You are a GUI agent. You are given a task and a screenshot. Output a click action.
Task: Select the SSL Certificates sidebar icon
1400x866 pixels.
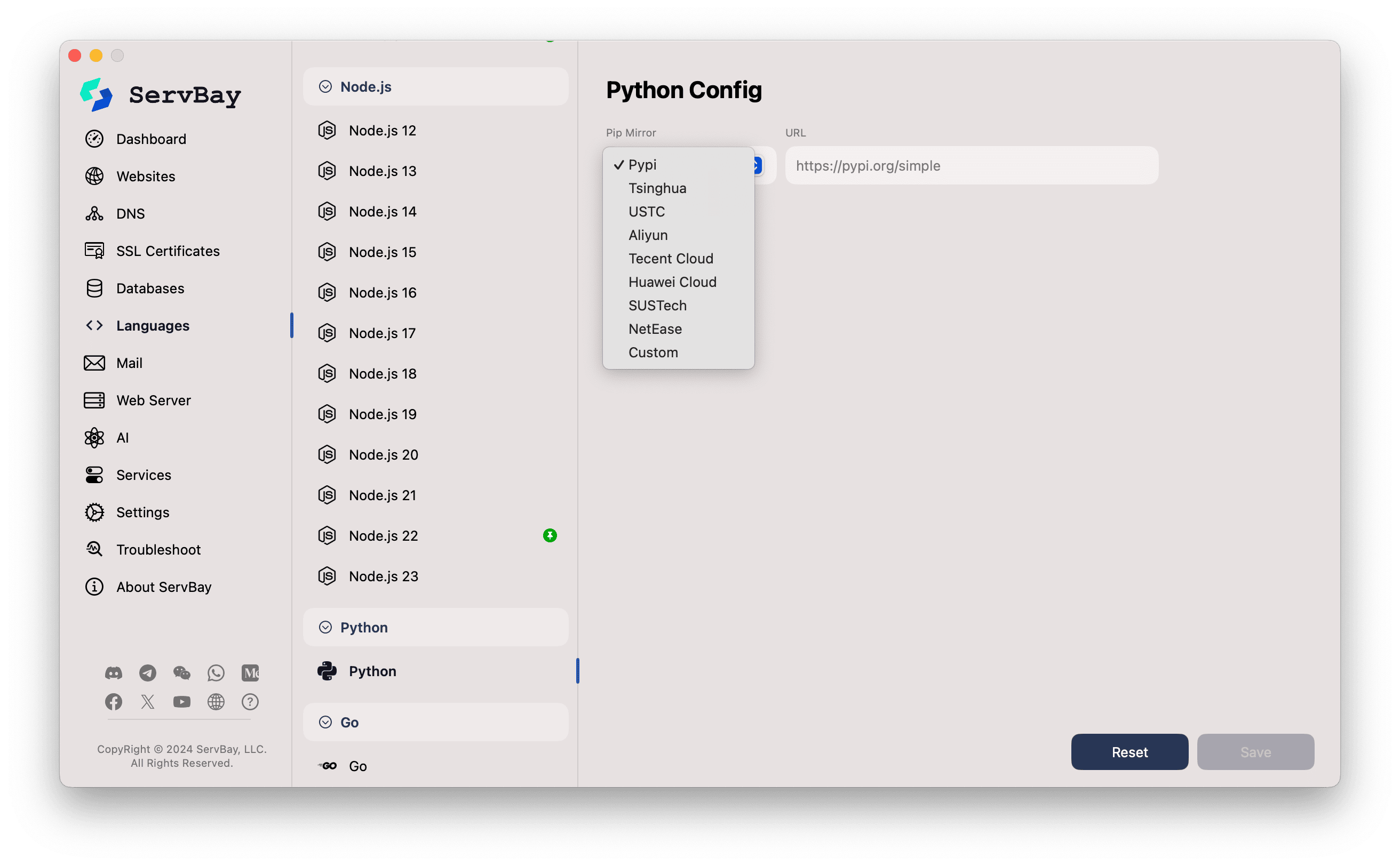94,250
